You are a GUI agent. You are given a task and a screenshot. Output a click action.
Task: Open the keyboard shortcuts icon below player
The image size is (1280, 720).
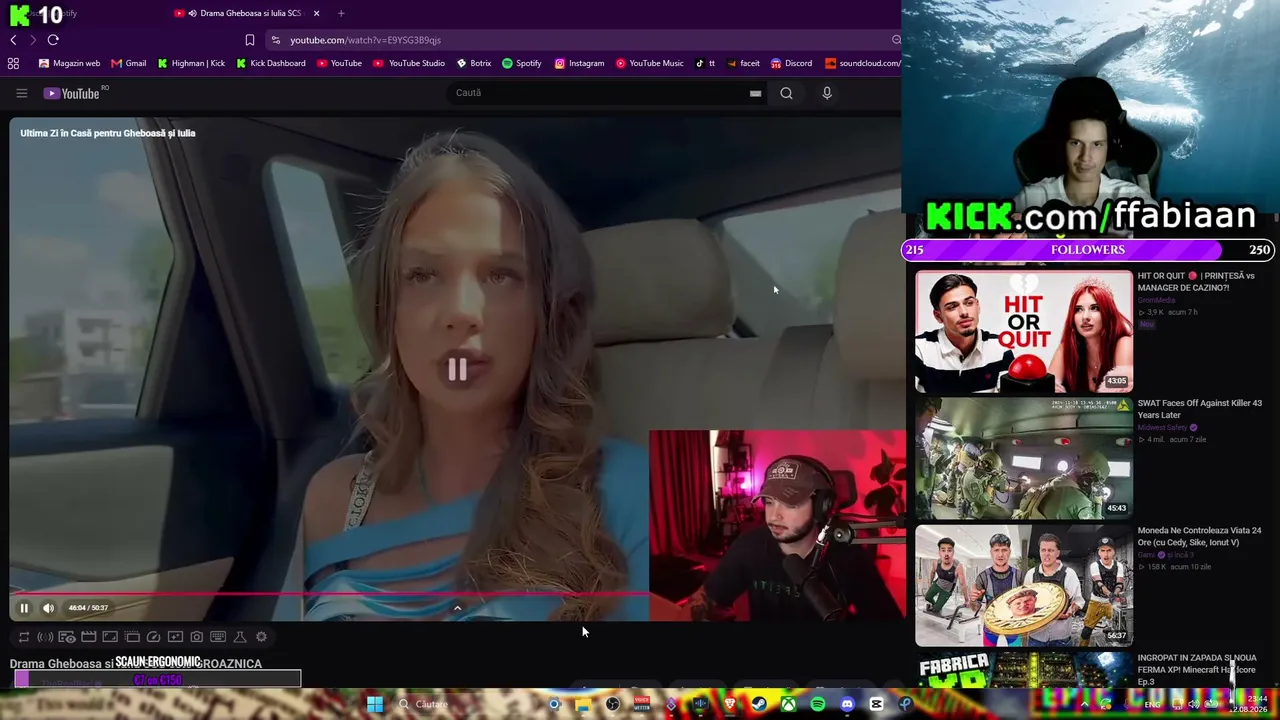(x=218, y=637)
